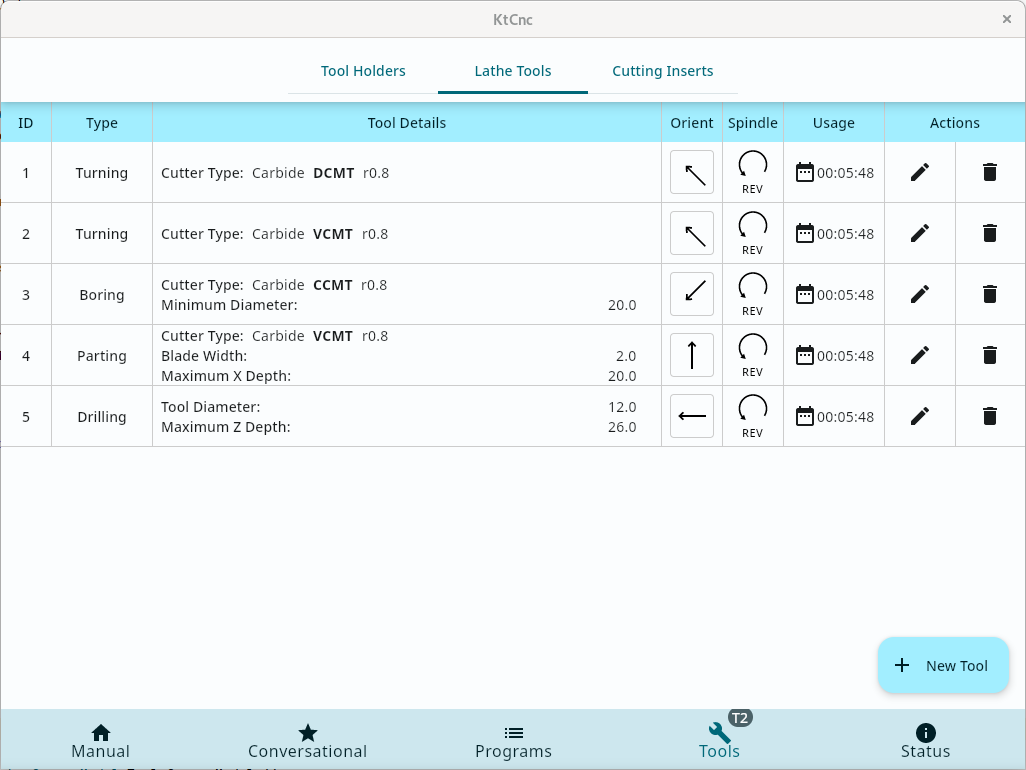
Task: Toggle spindle REV for tool 1
Action: tap(752, 172)
